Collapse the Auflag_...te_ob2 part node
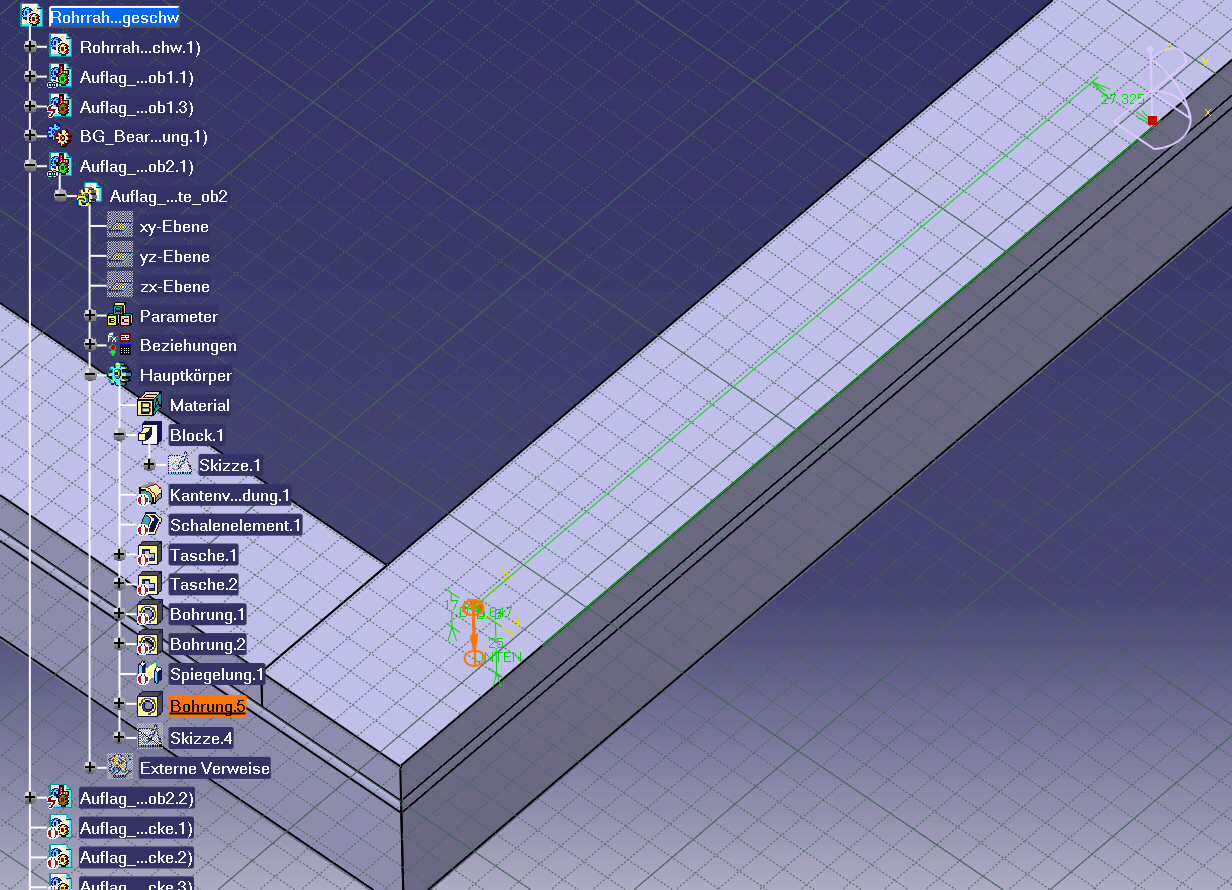The width and height of the screenshot is (1232, 890). 60,196
